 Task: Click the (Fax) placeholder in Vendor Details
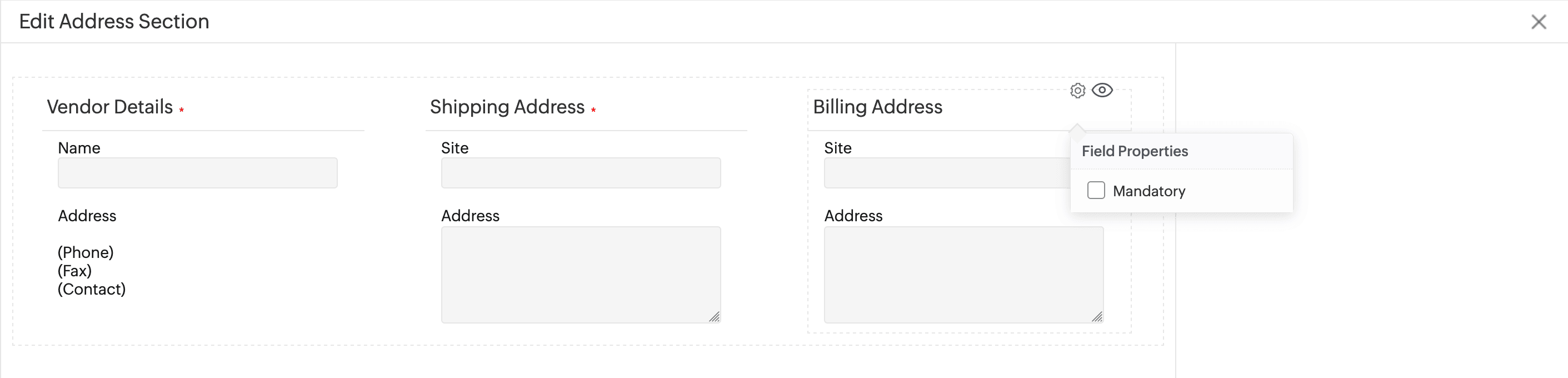coord(75,271)
